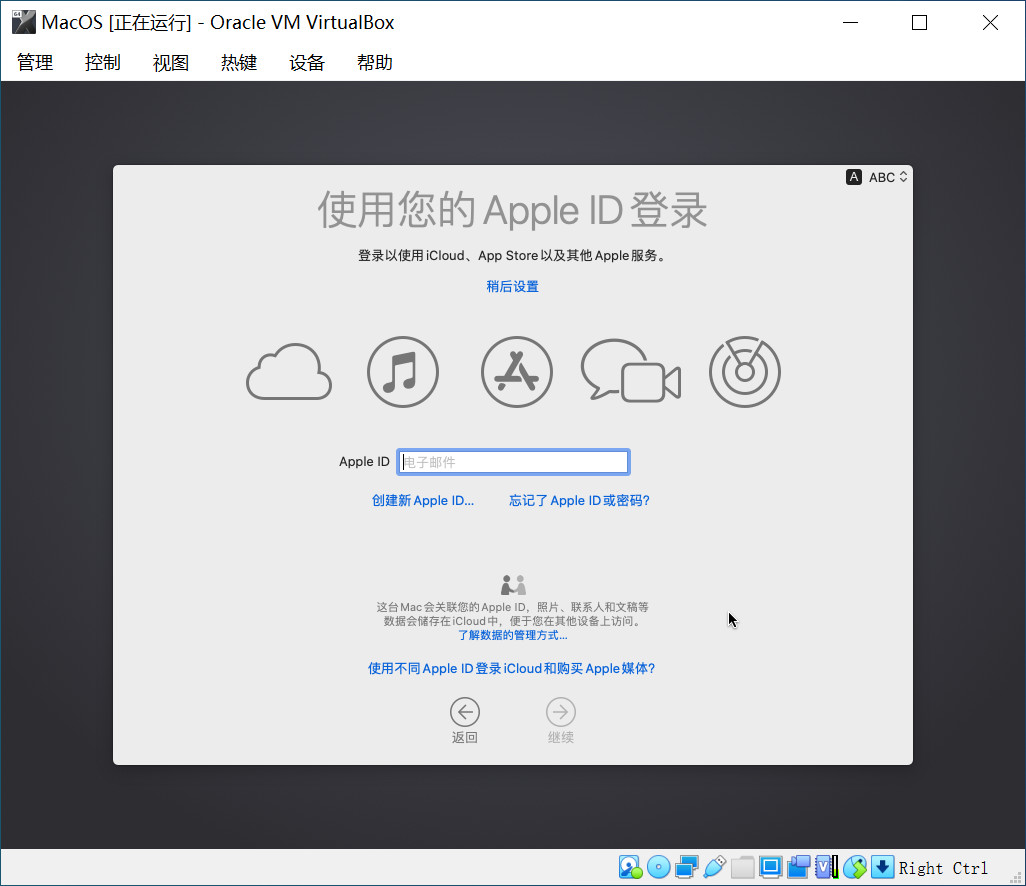Click the 稍后设置 link

512,287
